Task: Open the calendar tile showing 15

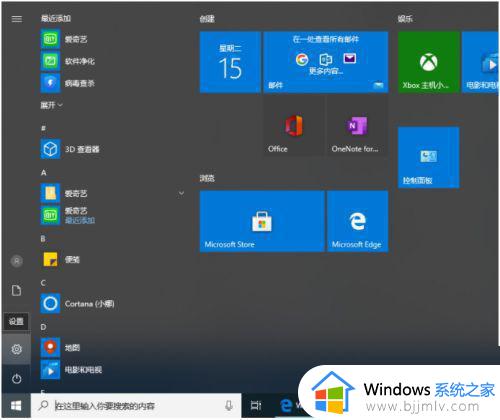Action: click(x=230, y=62)
